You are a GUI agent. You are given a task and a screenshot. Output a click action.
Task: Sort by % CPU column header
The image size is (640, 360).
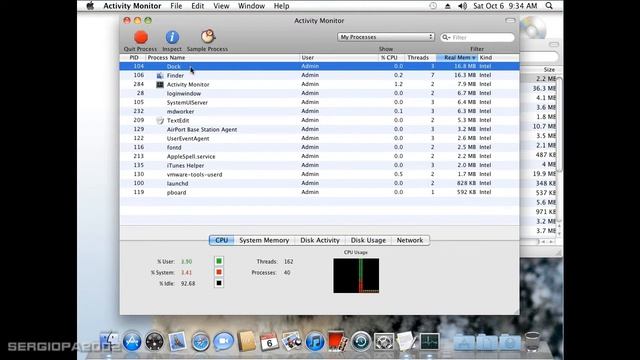tap(391, 58)
